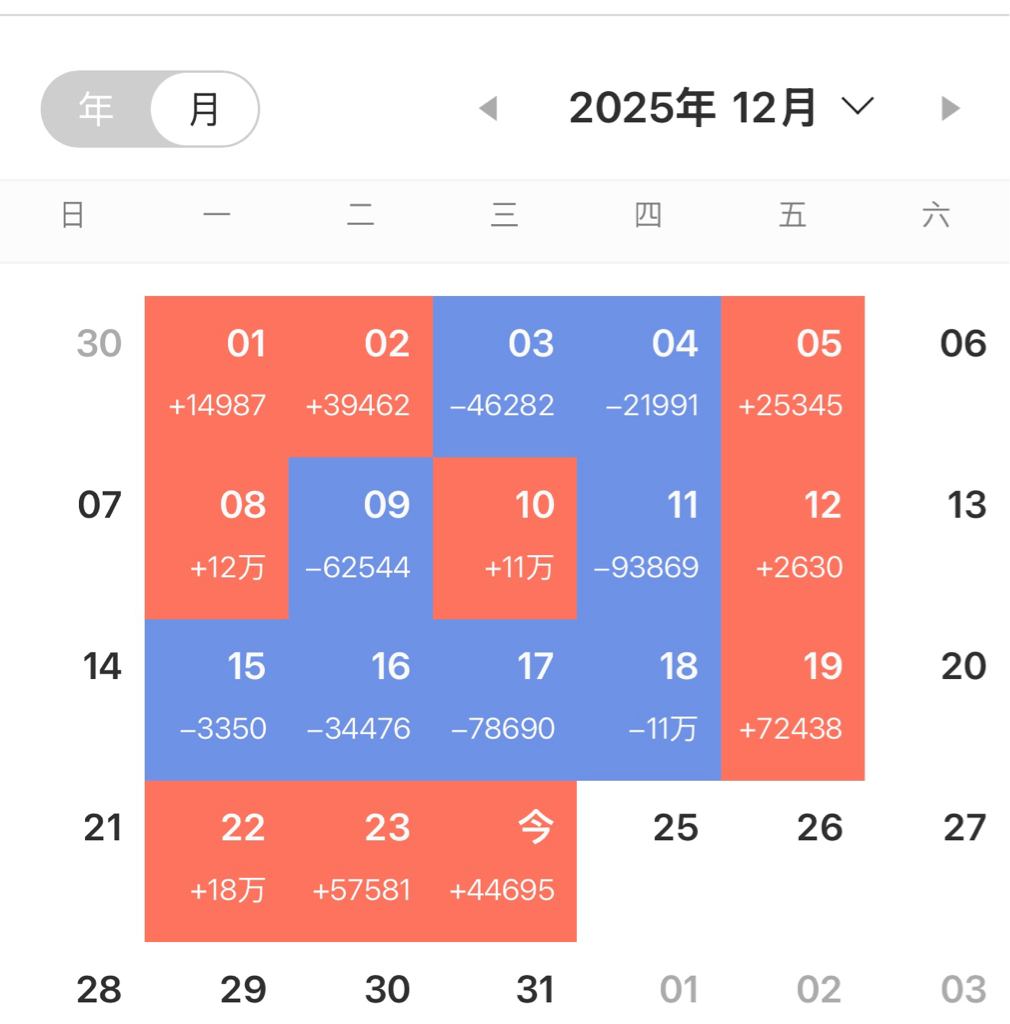Select December 08 showing +12万
The height and width of the screenshot is (1024, 1010).
coord(217,537)
